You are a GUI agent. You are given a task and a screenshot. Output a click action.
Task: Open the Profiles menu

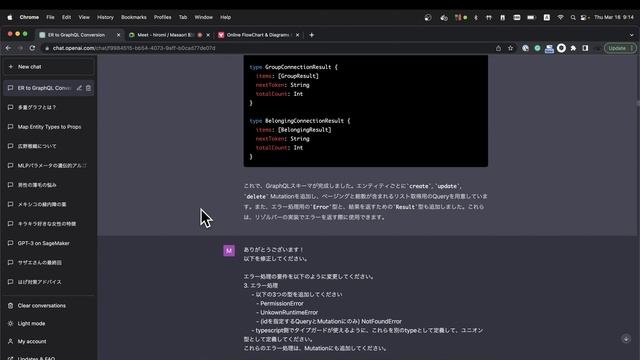pos(162,17)
